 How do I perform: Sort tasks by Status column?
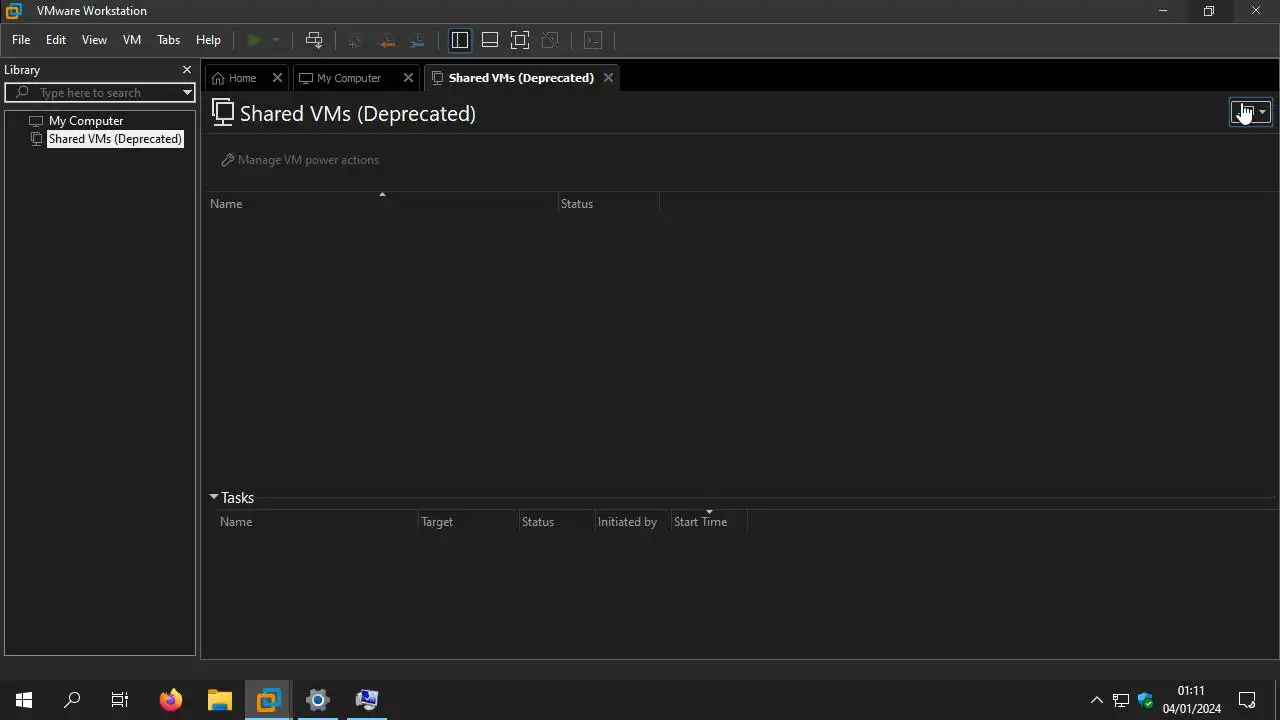point(556,522)
